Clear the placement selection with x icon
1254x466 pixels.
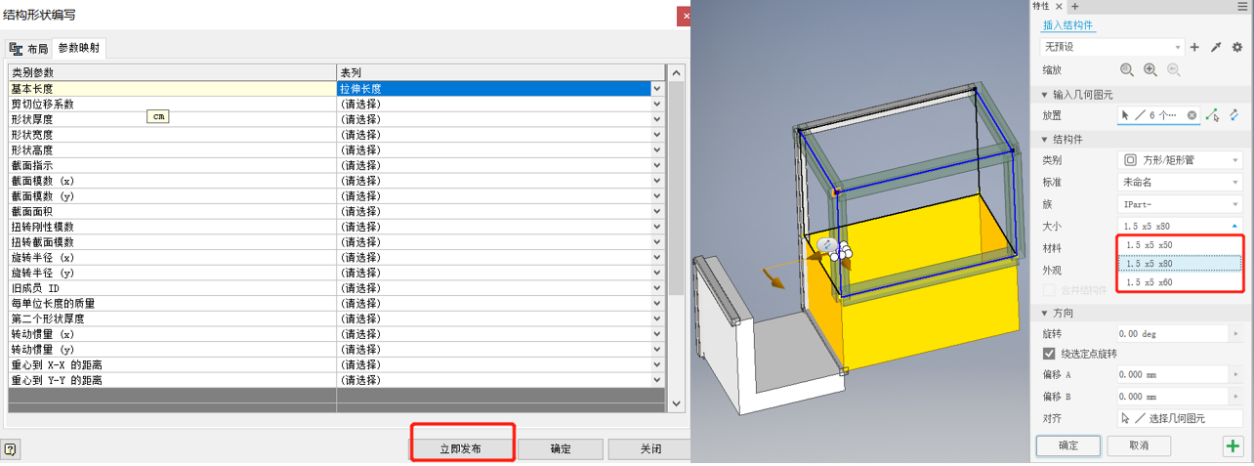tap(1192, 115)
